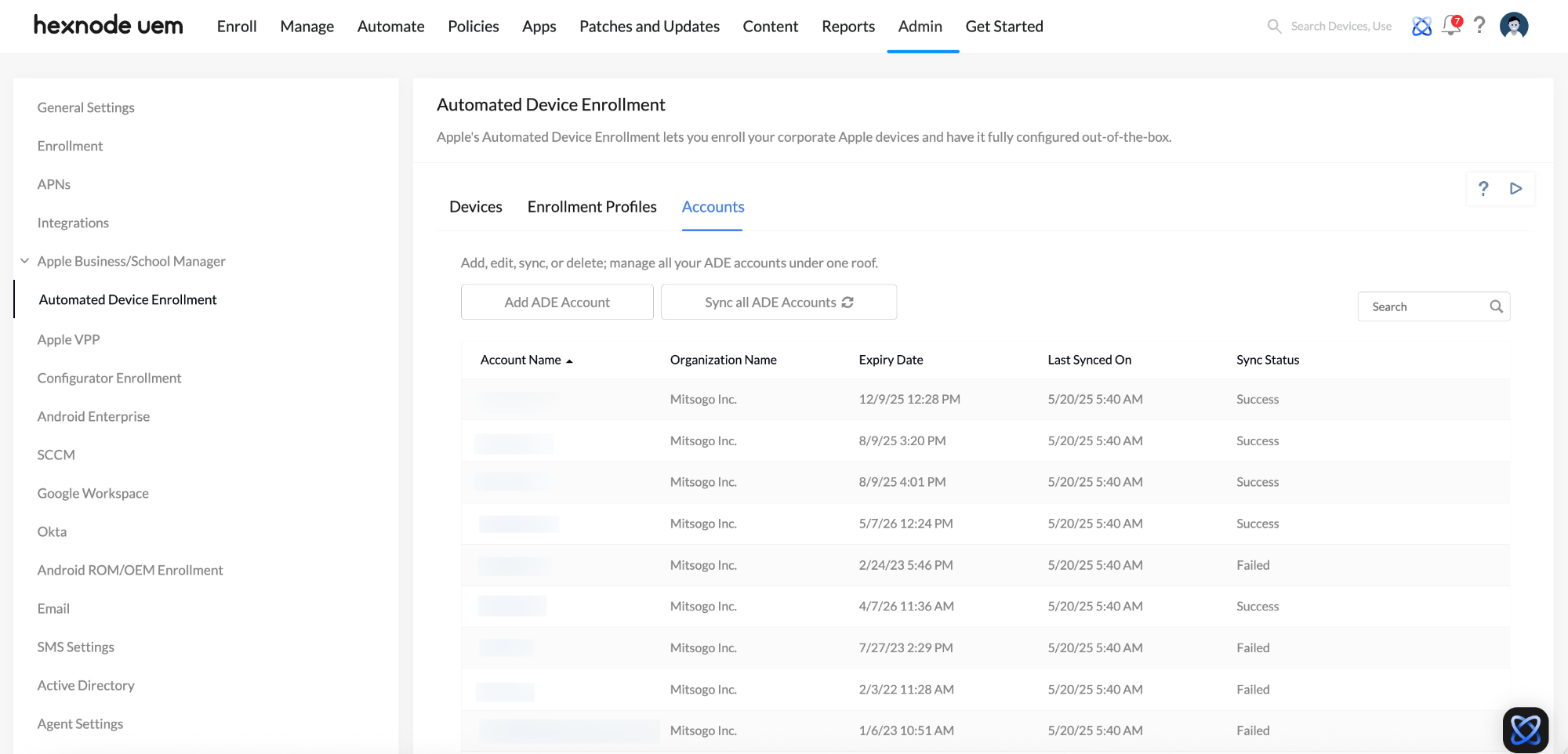This screenshot has width=1568, height=754.
Task: Select the Accounts tab
Action: click(x=713, y=207)
